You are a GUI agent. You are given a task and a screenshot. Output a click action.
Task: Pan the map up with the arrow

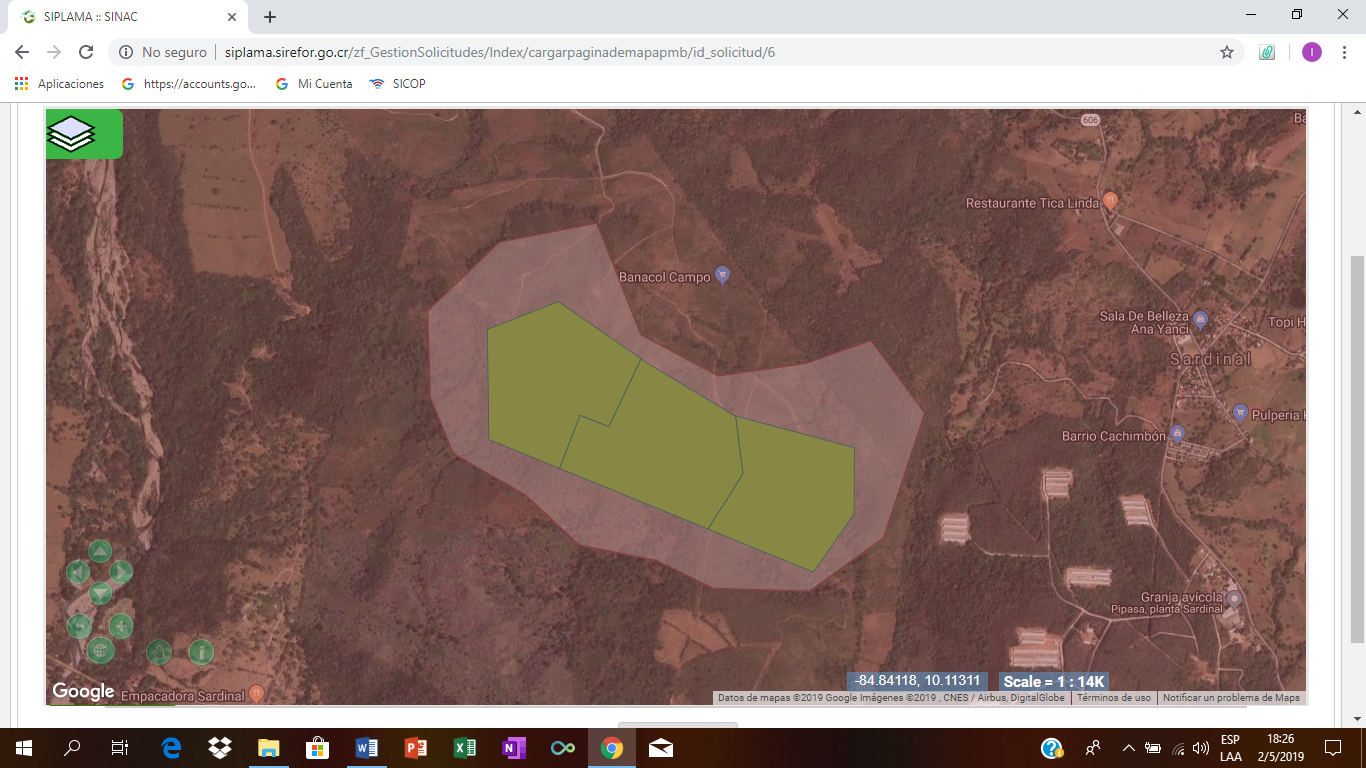coord(100,551)
